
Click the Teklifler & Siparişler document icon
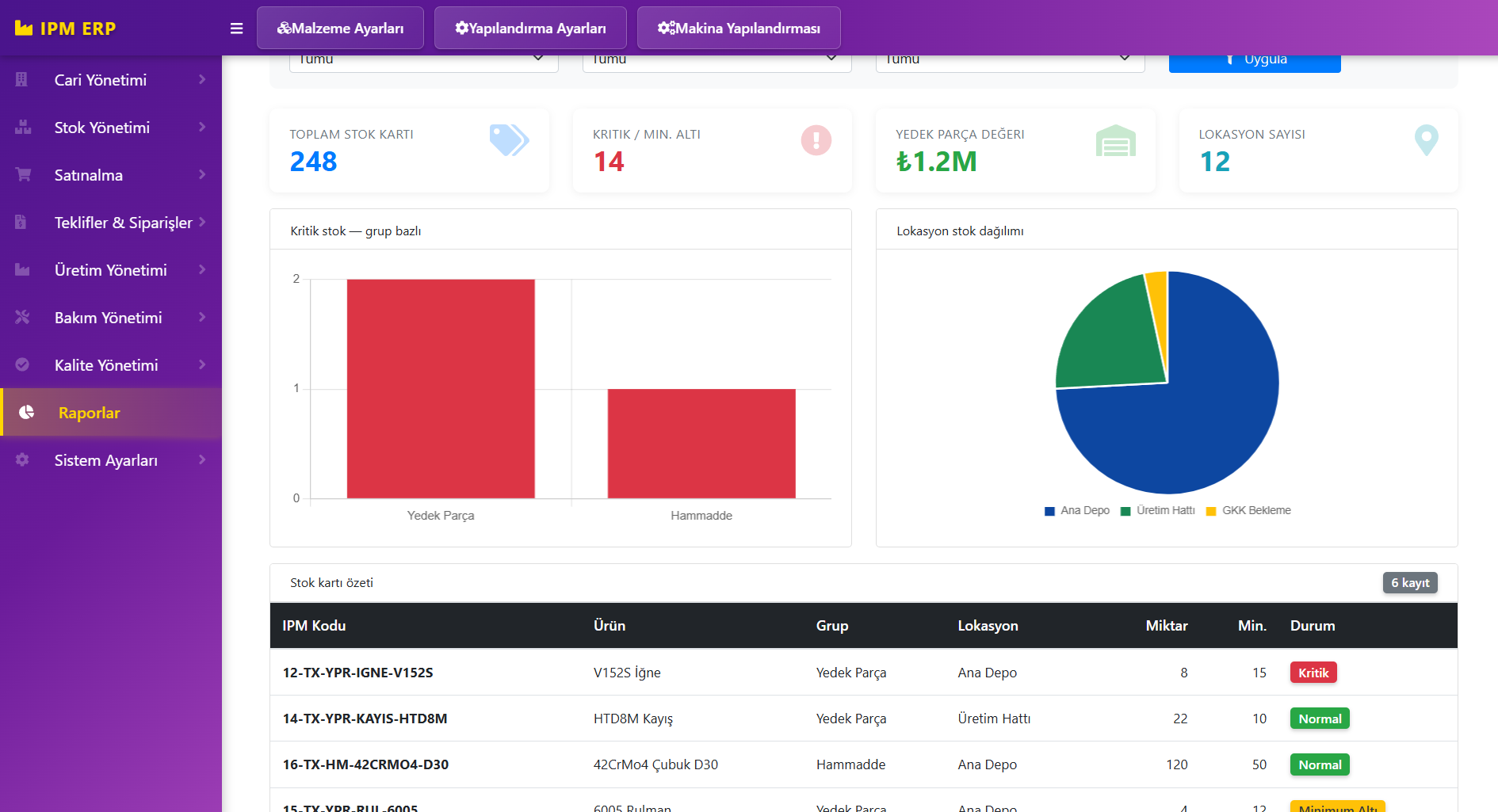tap(21, 222)
